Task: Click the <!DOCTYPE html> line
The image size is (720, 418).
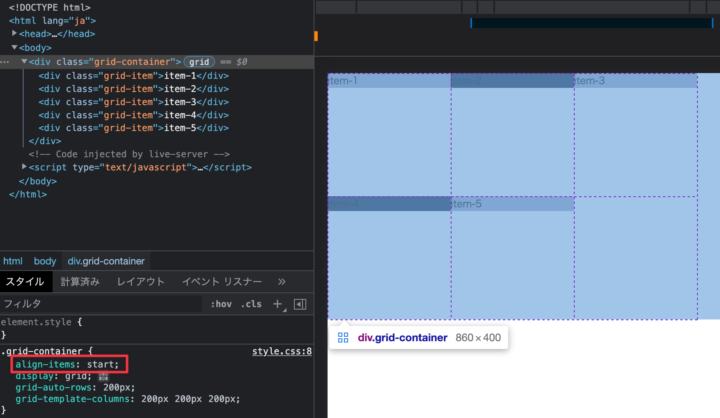Action: (50, 7)
